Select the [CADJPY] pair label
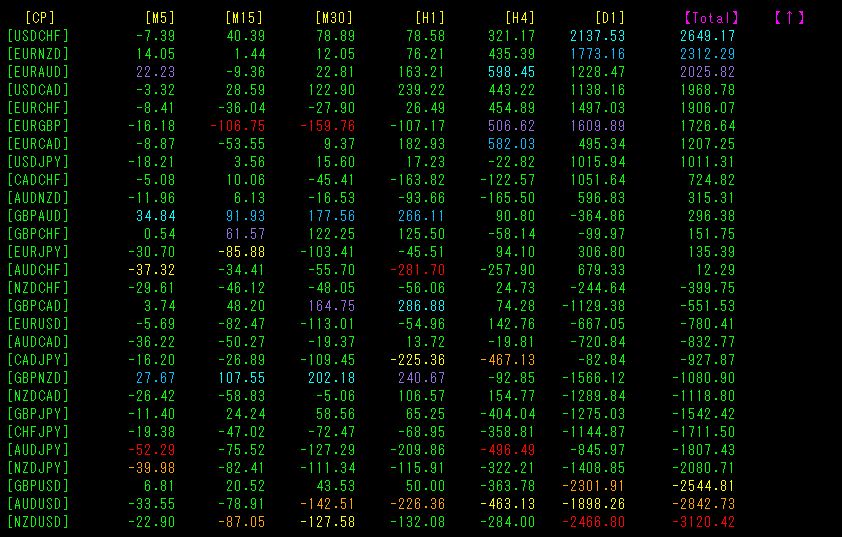The image size is (842, 537). click(38, 360)
